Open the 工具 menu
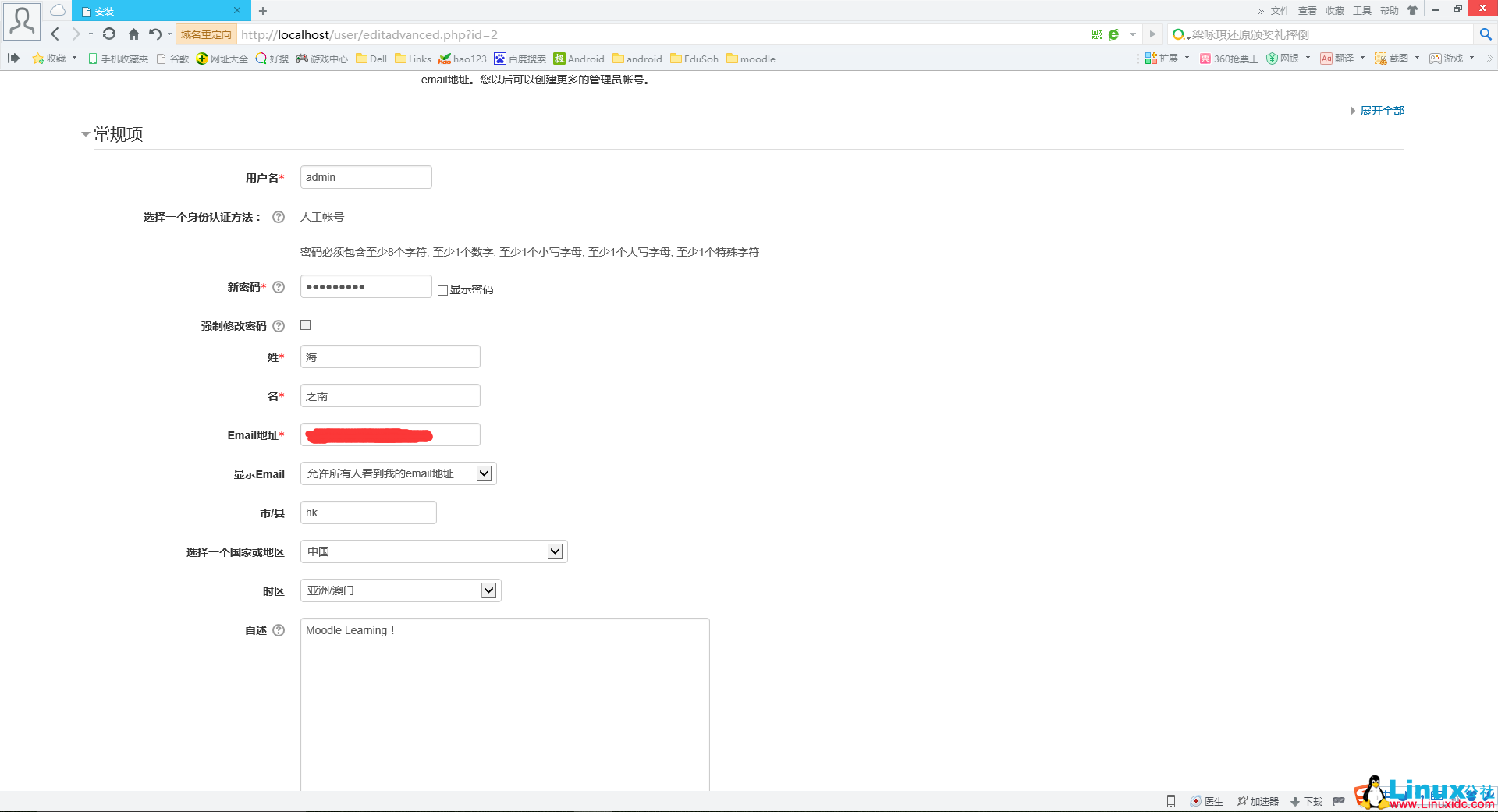 pyautogui.click(x=1361, y=11)
